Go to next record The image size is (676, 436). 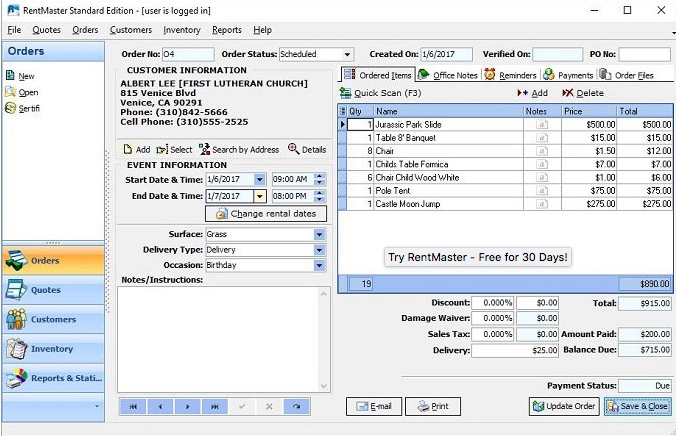tap(188, 406)
